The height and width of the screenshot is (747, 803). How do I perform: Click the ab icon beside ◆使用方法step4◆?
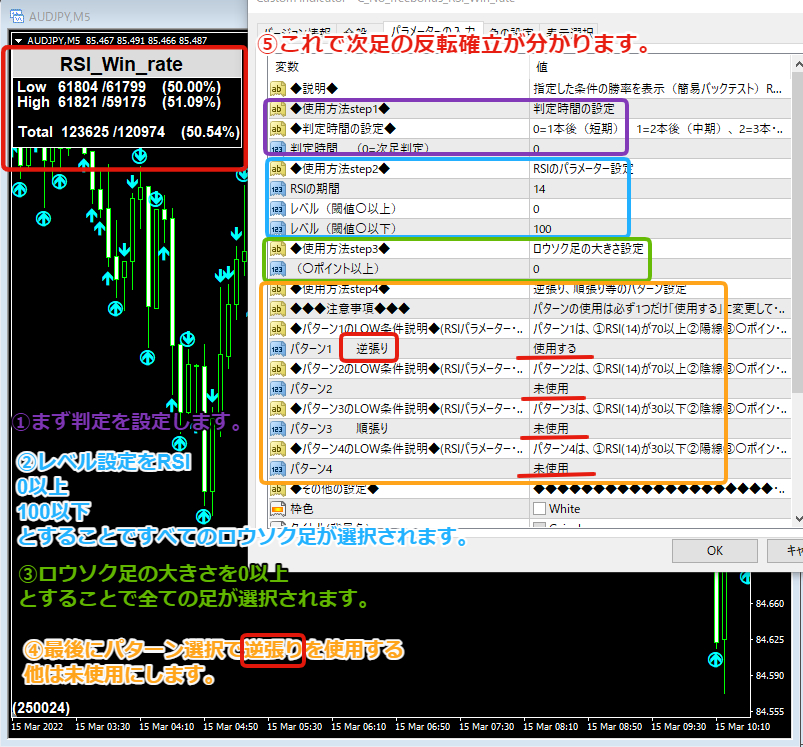(x=277, y=289)
